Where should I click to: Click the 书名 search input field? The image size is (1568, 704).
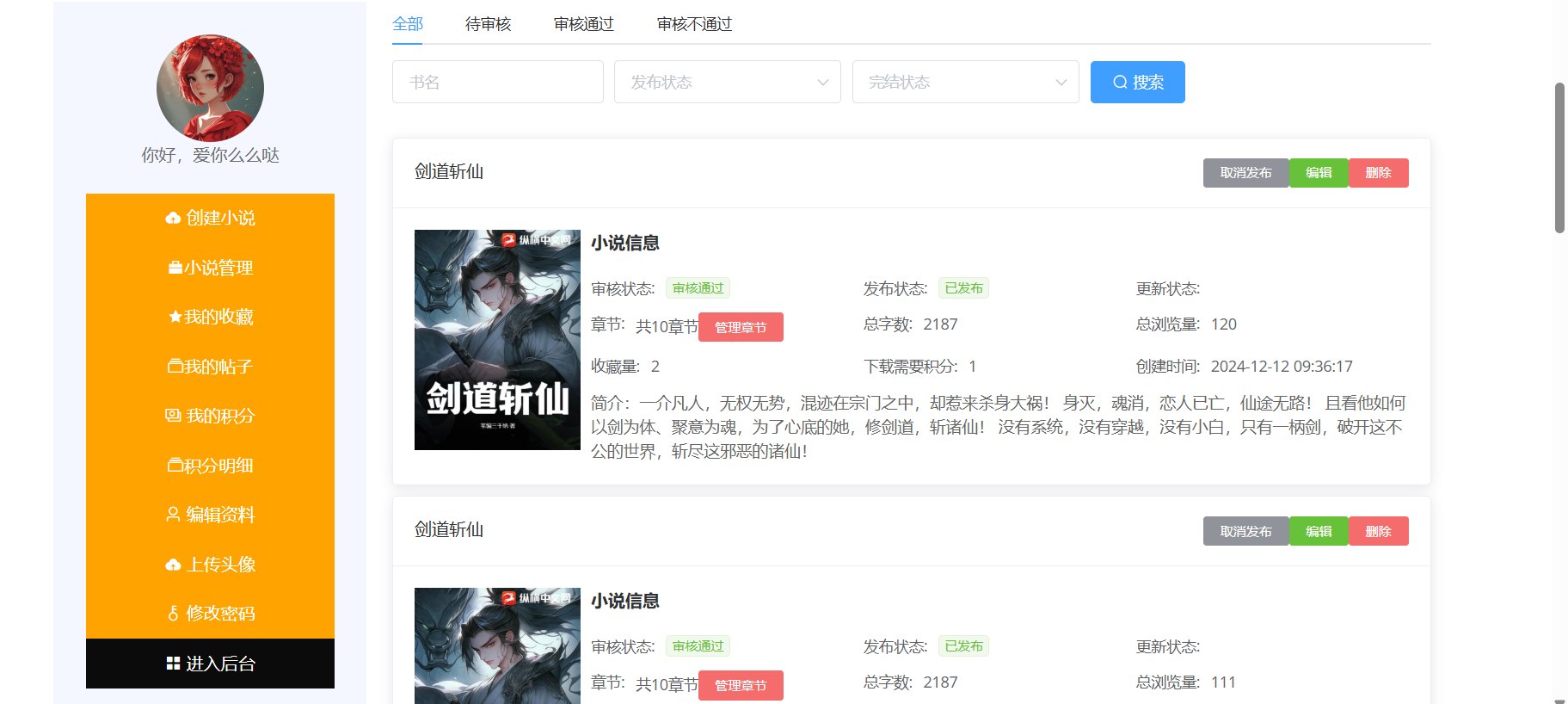tap(498, 82)
